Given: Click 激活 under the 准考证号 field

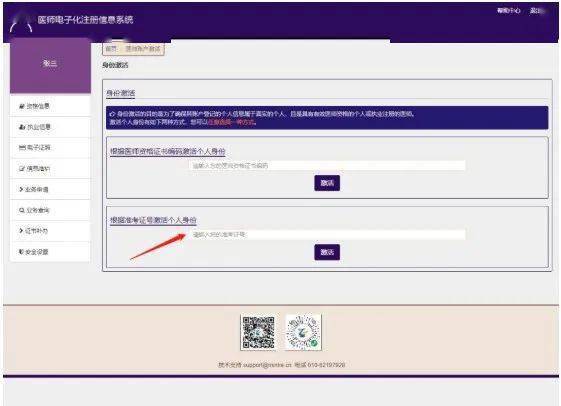Looking at the screenshot, I should coord(327,252).
